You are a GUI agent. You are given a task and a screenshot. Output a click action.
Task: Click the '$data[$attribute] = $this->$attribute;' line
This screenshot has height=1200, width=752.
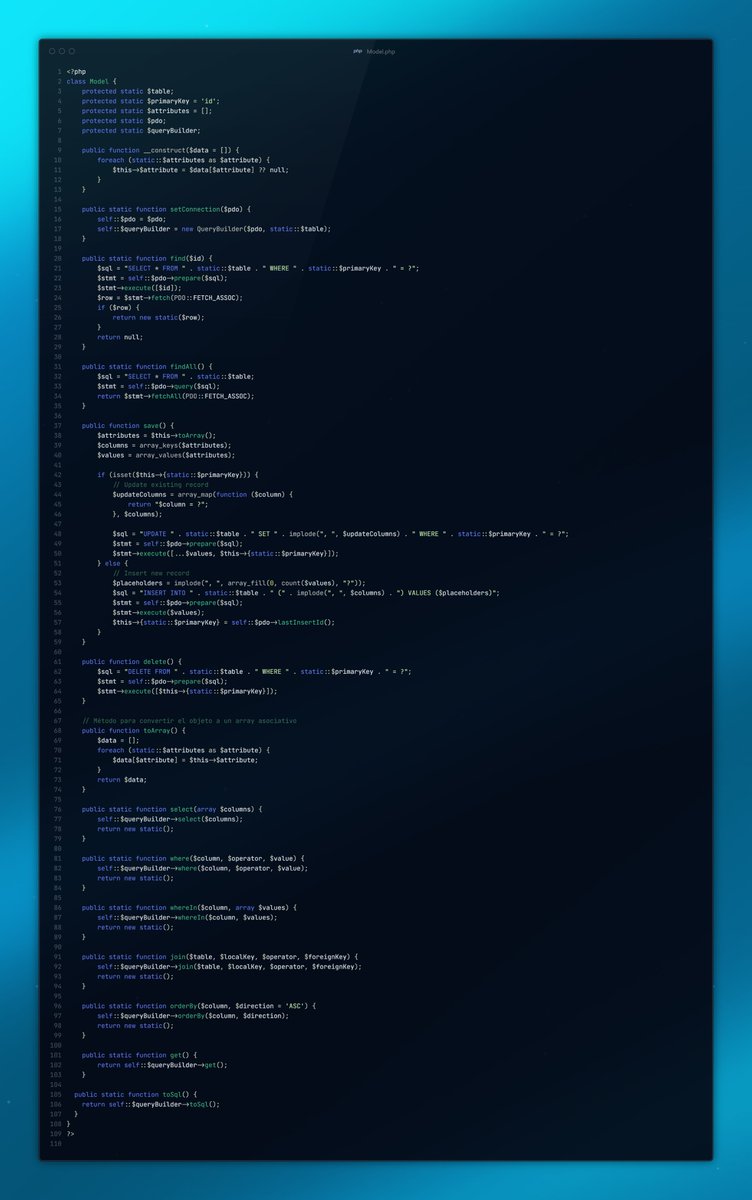185,760
